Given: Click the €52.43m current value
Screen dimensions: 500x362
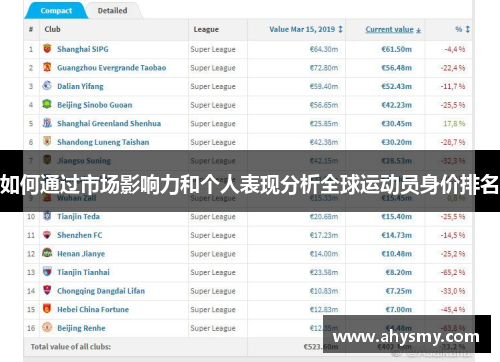Looking at the screenshot, I should click(x=397, y=86).
